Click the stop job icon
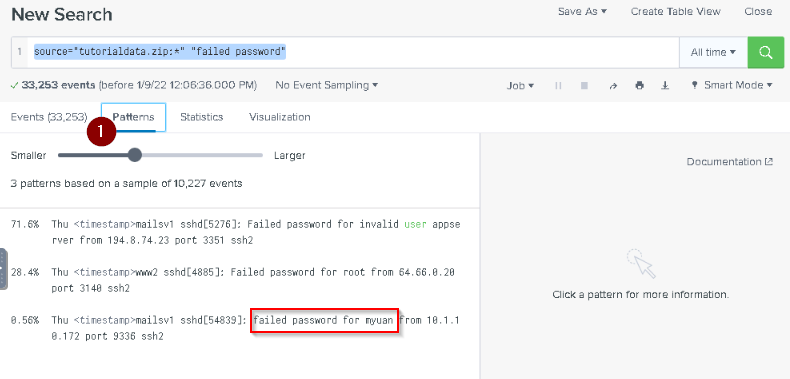Screen dimensions: 790x379 pyautogui.click(x=584, y=86)
